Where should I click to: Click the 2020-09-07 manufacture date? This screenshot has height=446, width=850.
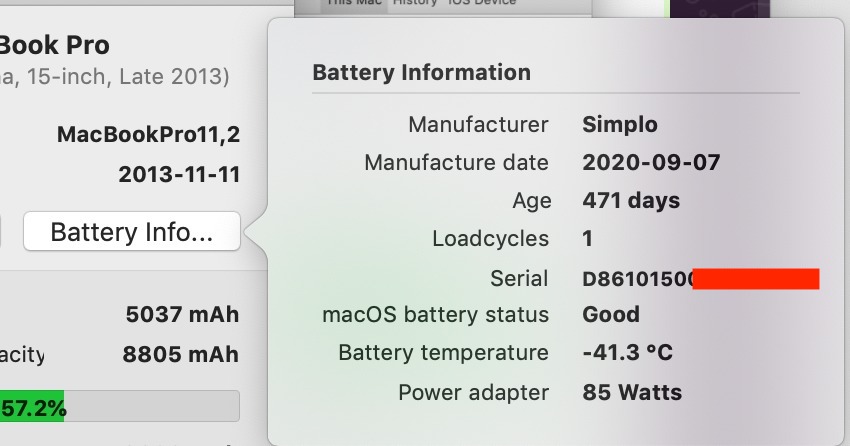(651, 162)
